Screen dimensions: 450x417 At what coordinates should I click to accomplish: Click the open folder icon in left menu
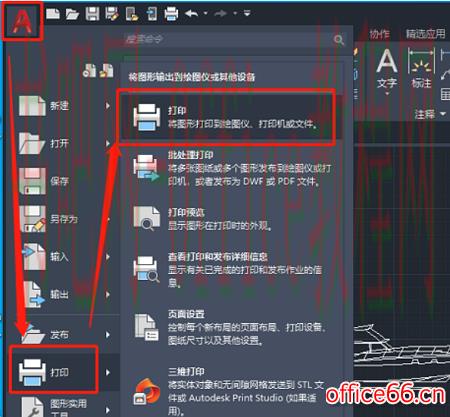pyautogui.click(x=32, y=144)
